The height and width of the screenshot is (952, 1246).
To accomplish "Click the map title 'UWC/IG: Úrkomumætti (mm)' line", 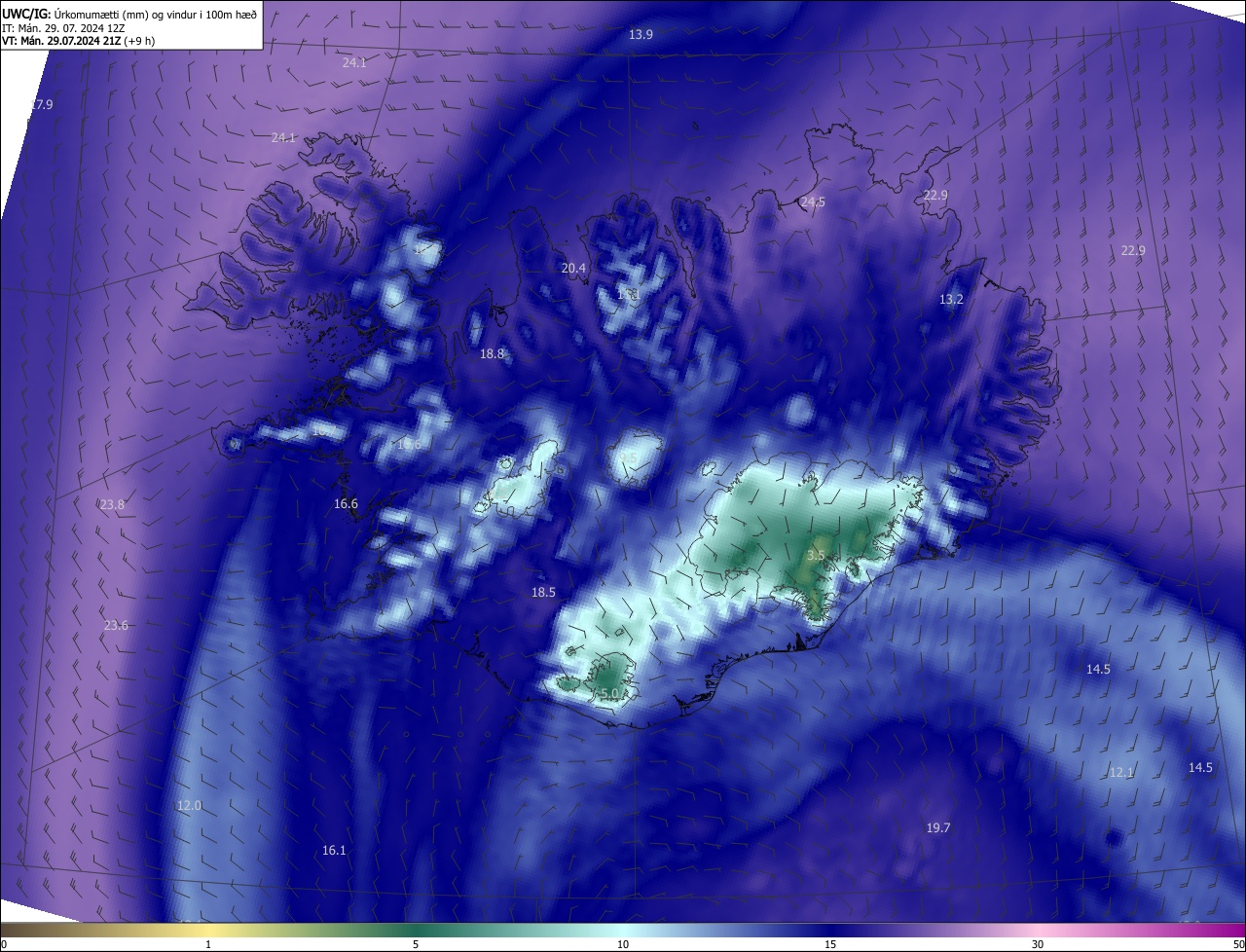I will [x=129, y=15].
